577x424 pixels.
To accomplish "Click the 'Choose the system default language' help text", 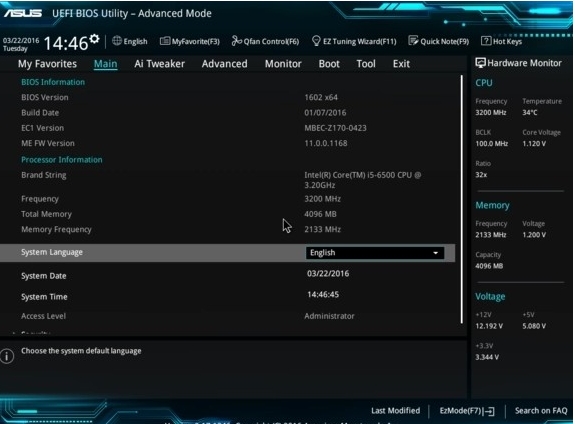I will (x=81, y=351).
